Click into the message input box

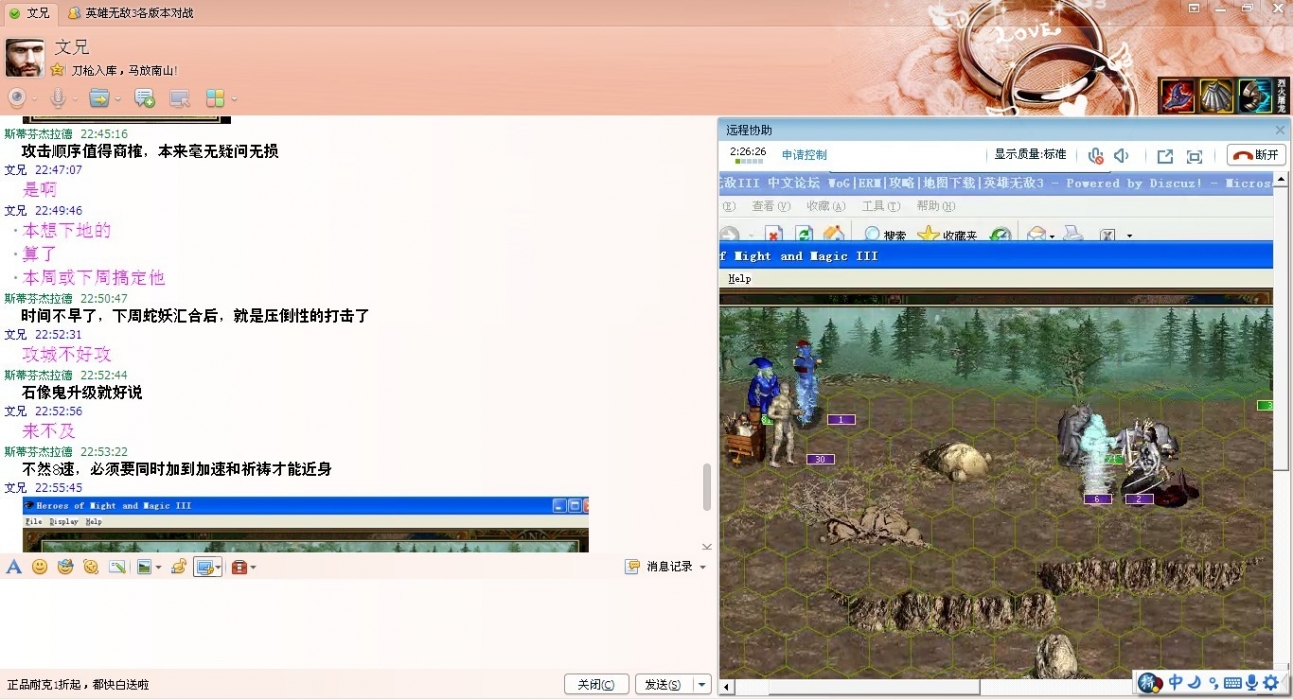point(355,622)
